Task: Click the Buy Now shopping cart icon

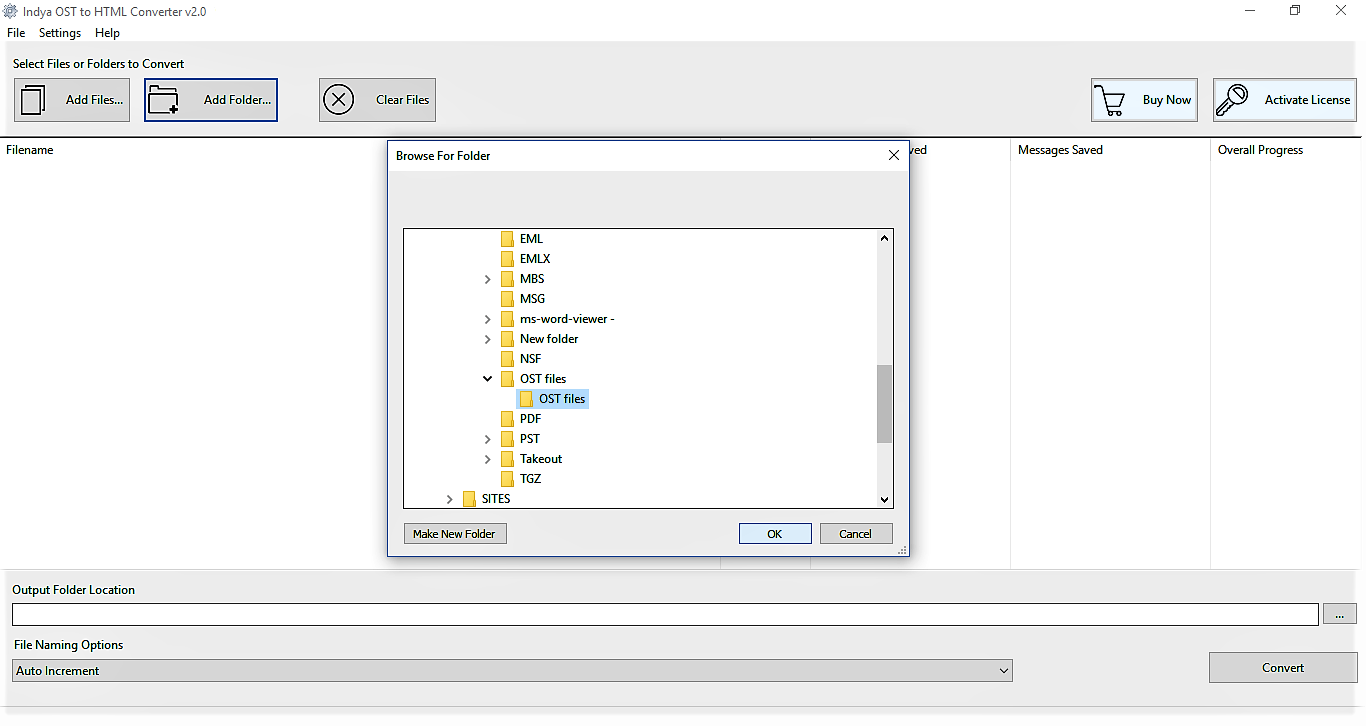Action: pyautogui.click(x=1109, y=100)
